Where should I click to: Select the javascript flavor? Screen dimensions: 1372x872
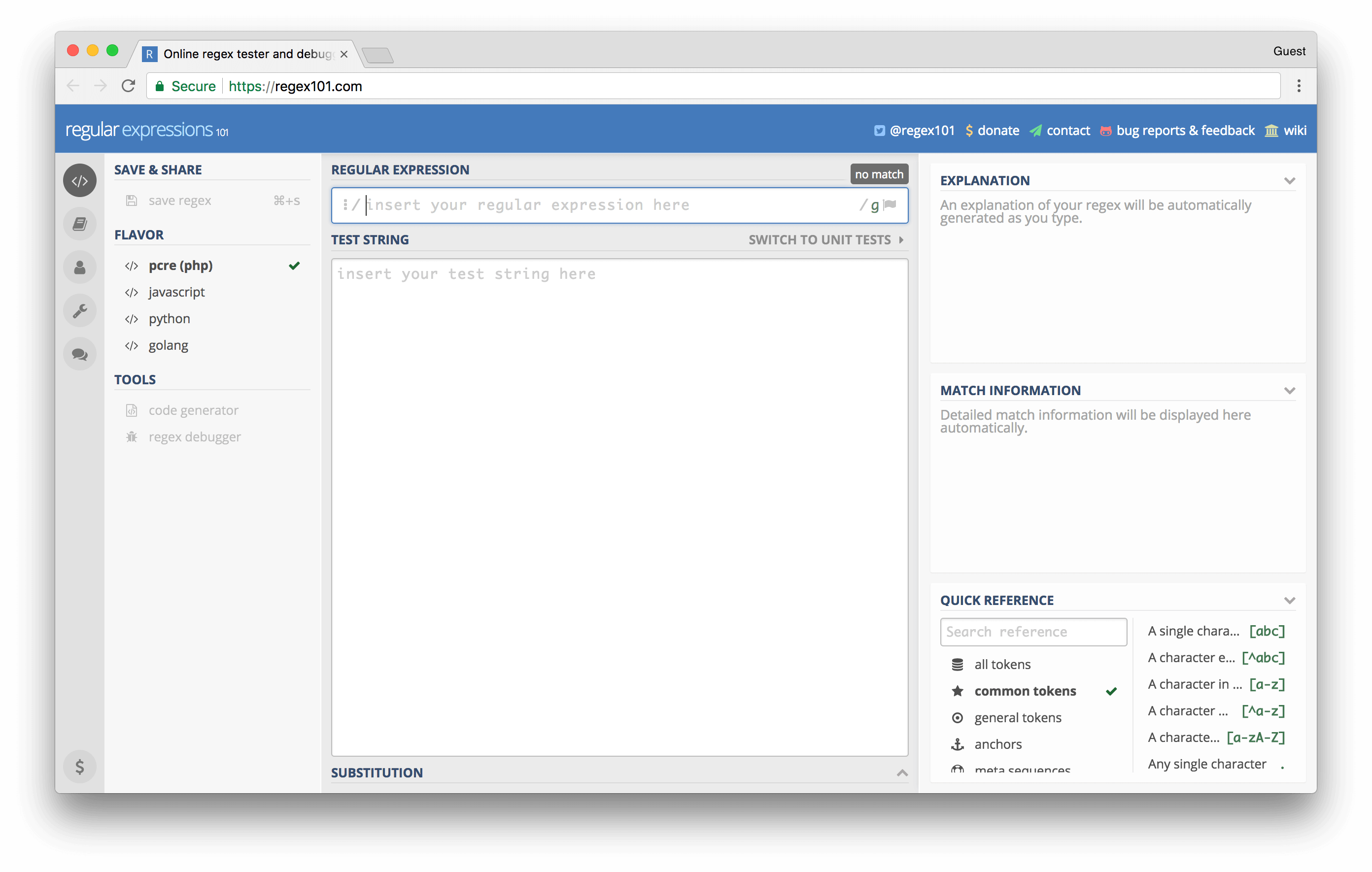176,292
